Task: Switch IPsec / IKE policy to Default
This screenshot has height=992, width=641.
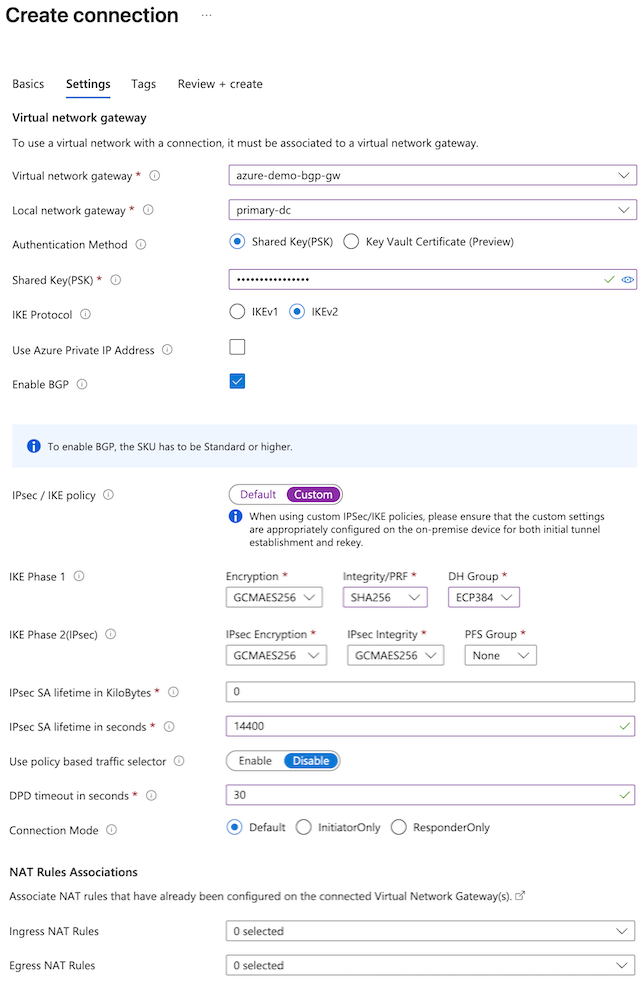Action: (x=258, y=495)
